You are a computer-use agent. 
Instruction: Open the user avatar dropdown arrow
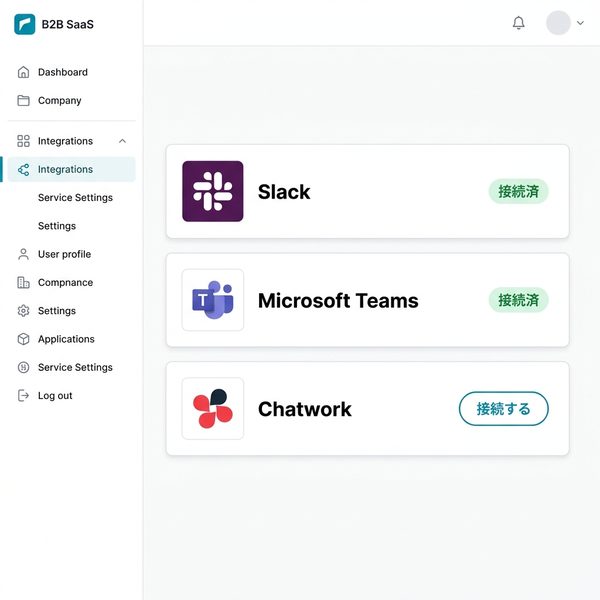pos(580,23)
